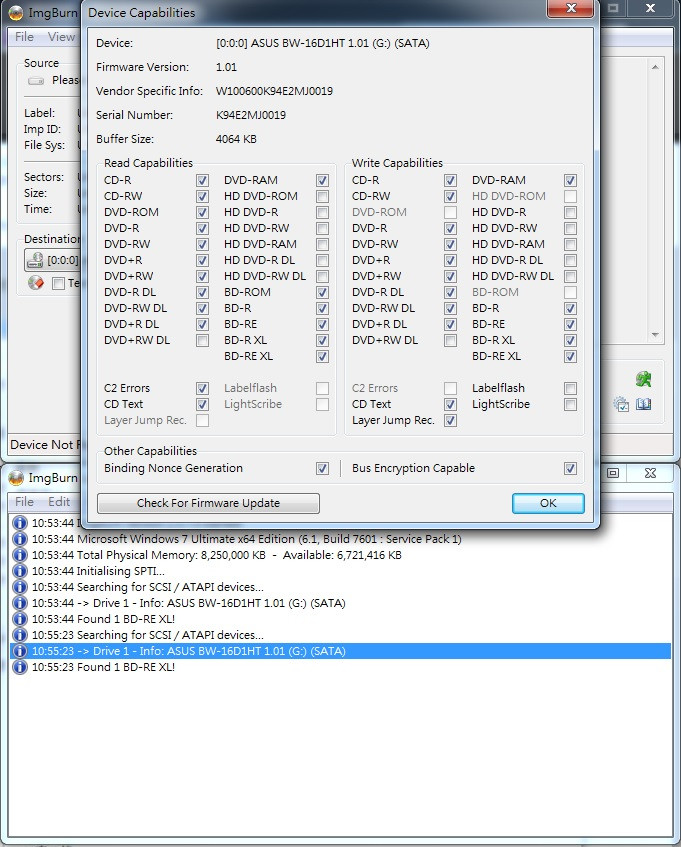Viewport: 681px width, 847px height.
Task: Toggle Write Capabilities Layer Jump Rec. checkbox
Action: [450, 420]
